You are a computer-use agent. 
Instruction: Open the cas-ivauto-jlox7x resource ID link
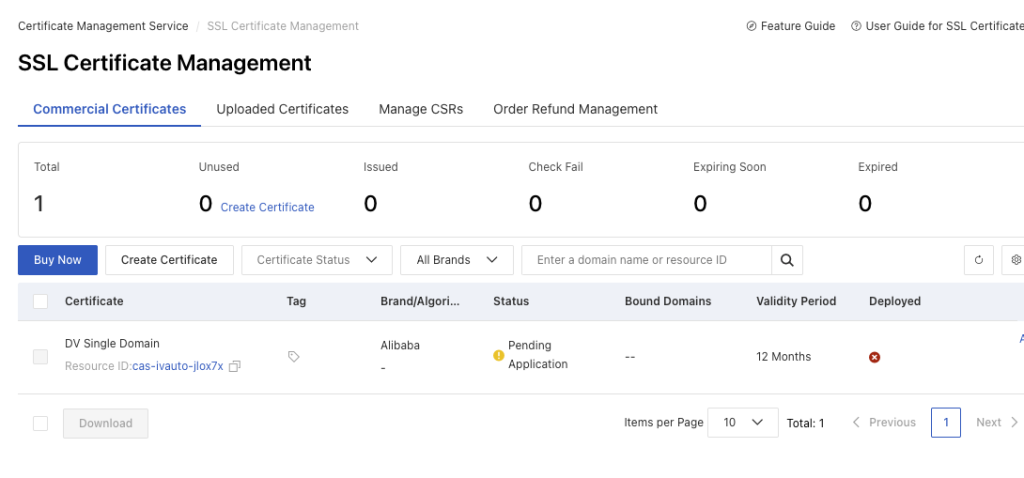point(178,367)
